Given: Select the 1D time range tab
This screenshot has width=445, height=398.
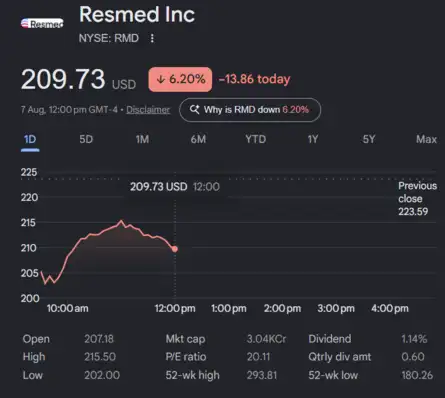Looking at the screenshot, I should pyautogui.click(x=30, y=139).
